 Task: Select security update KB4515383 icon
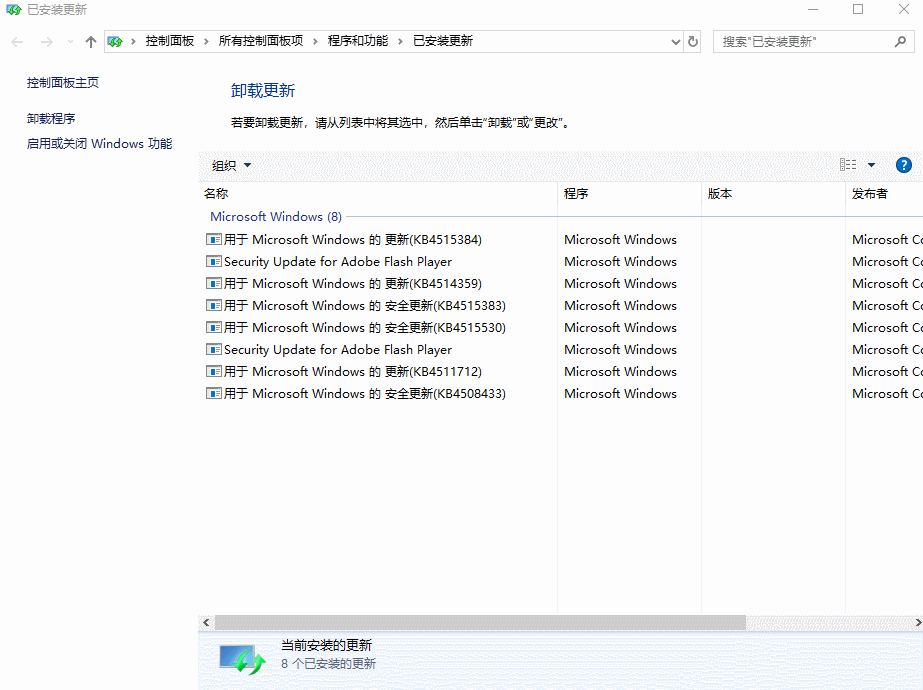tap(214, 306)
